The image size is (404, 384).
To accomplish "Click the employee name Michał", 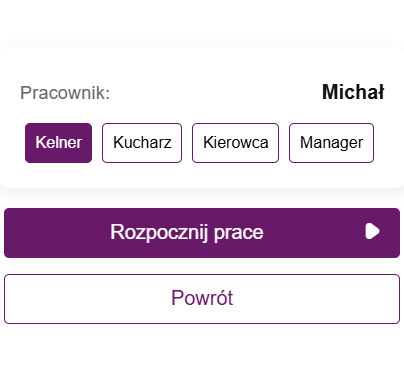I will click(353, 92).
